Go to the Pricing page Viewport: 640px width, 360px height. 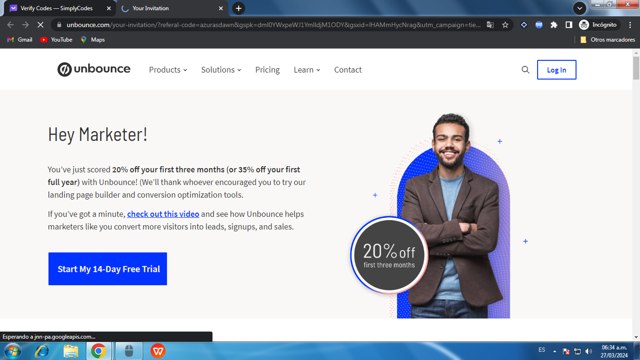pyautogui.click(x=267, y=70)
